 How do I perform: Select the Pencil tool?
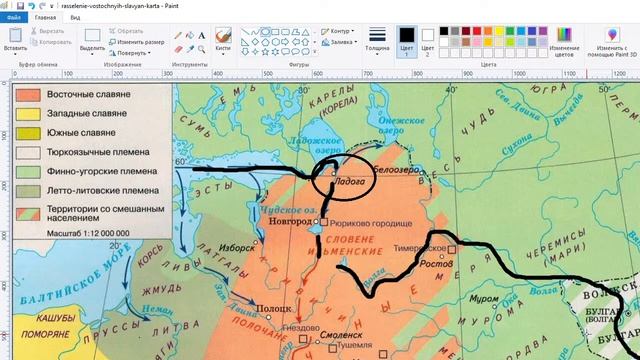tap(178, 36)
